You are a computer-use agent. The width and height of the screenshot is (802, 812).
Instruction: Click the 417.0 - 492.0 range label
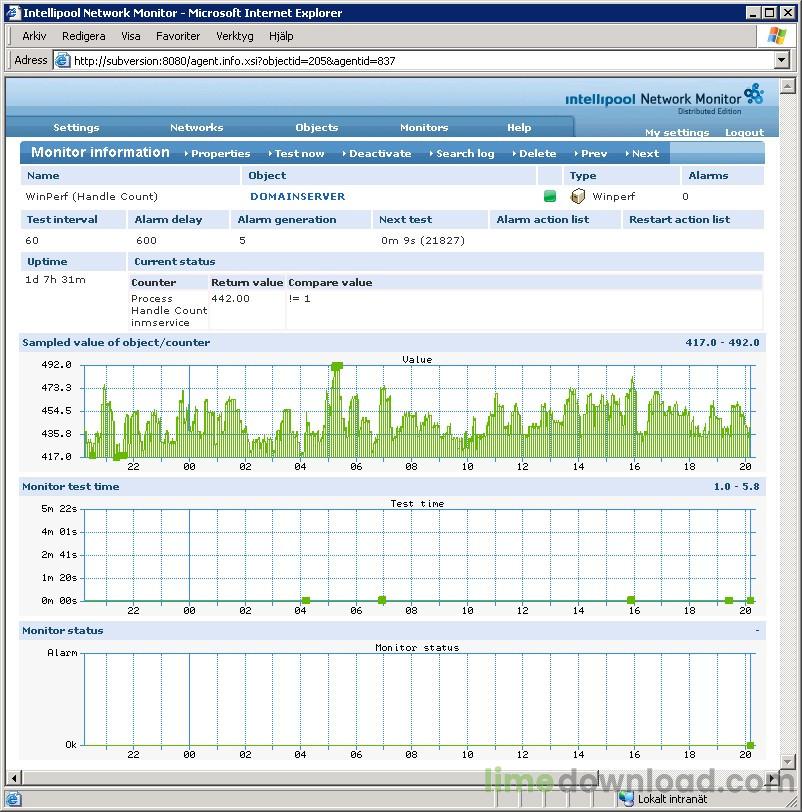tap(722, 342)
